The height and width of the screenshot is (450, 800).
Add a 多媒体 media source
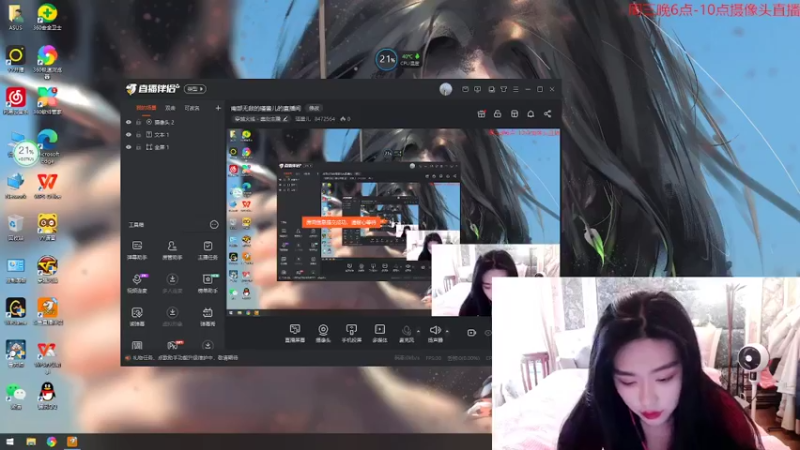380,333
